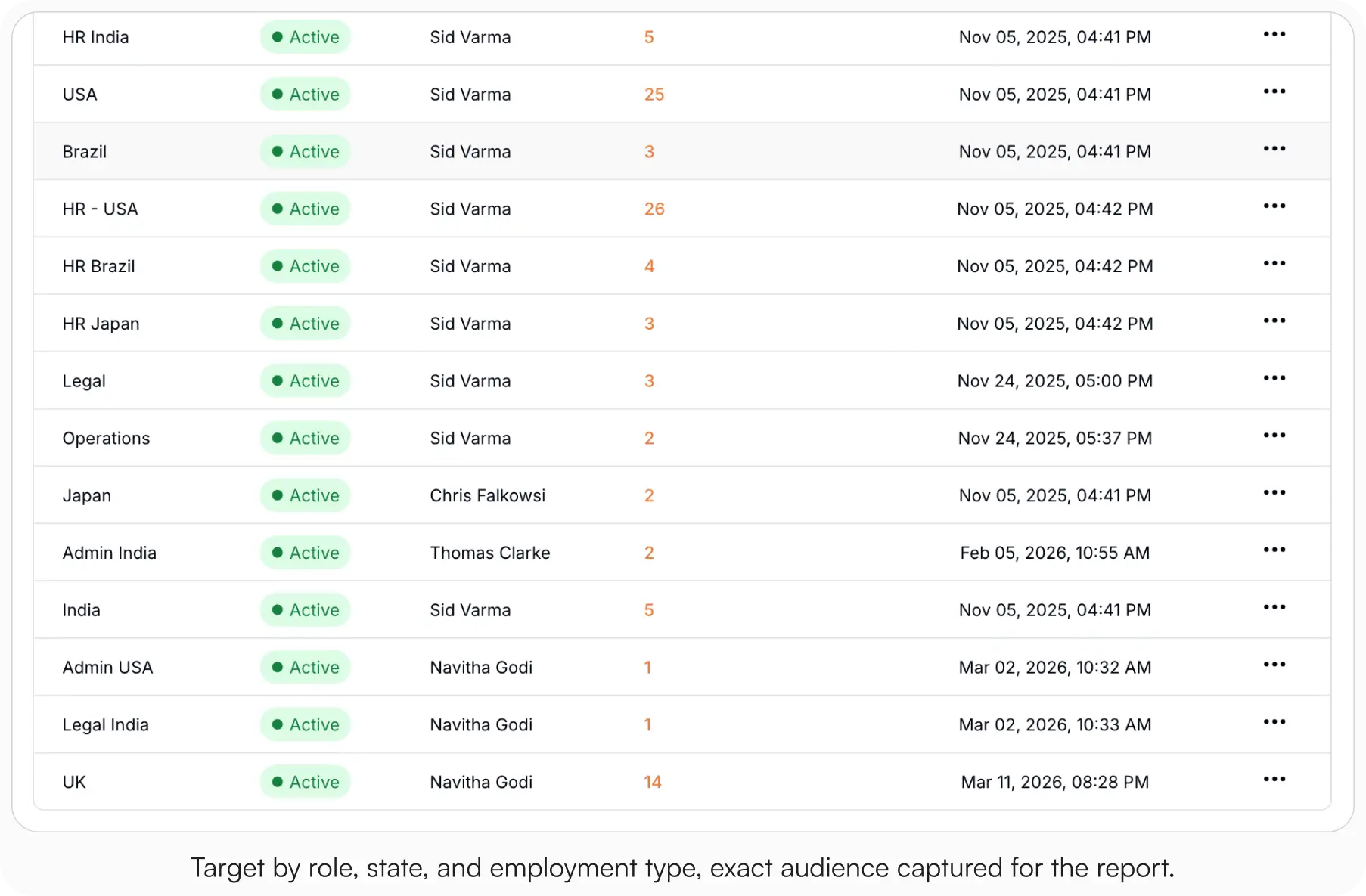Viewport: 1366px width, 896px height.
Task: Open the member count 14 for UK
Action: click(653, 783)
